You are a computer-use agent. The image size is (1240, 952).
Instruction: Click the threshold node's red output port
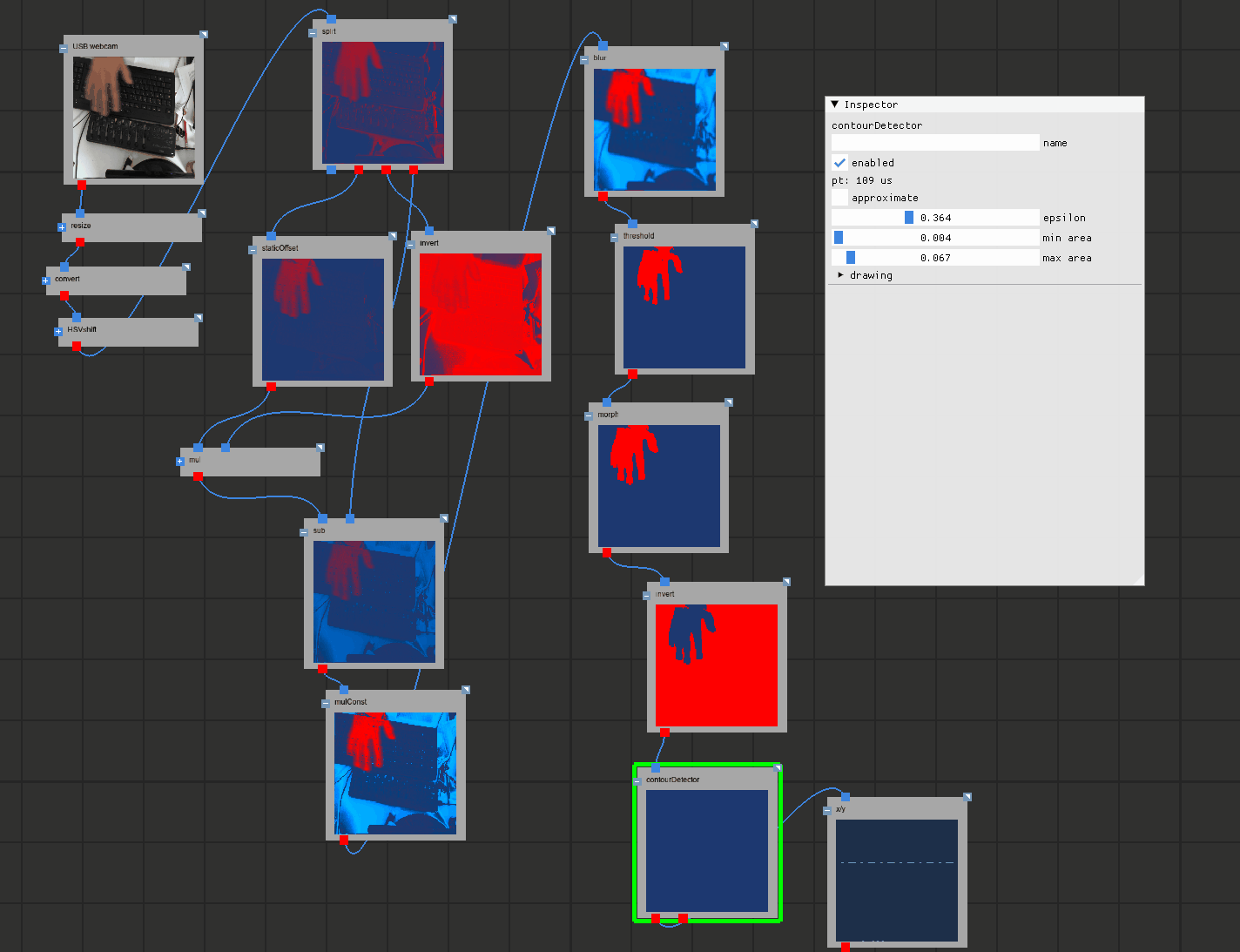pyautogui.click(x=632, y=374)
